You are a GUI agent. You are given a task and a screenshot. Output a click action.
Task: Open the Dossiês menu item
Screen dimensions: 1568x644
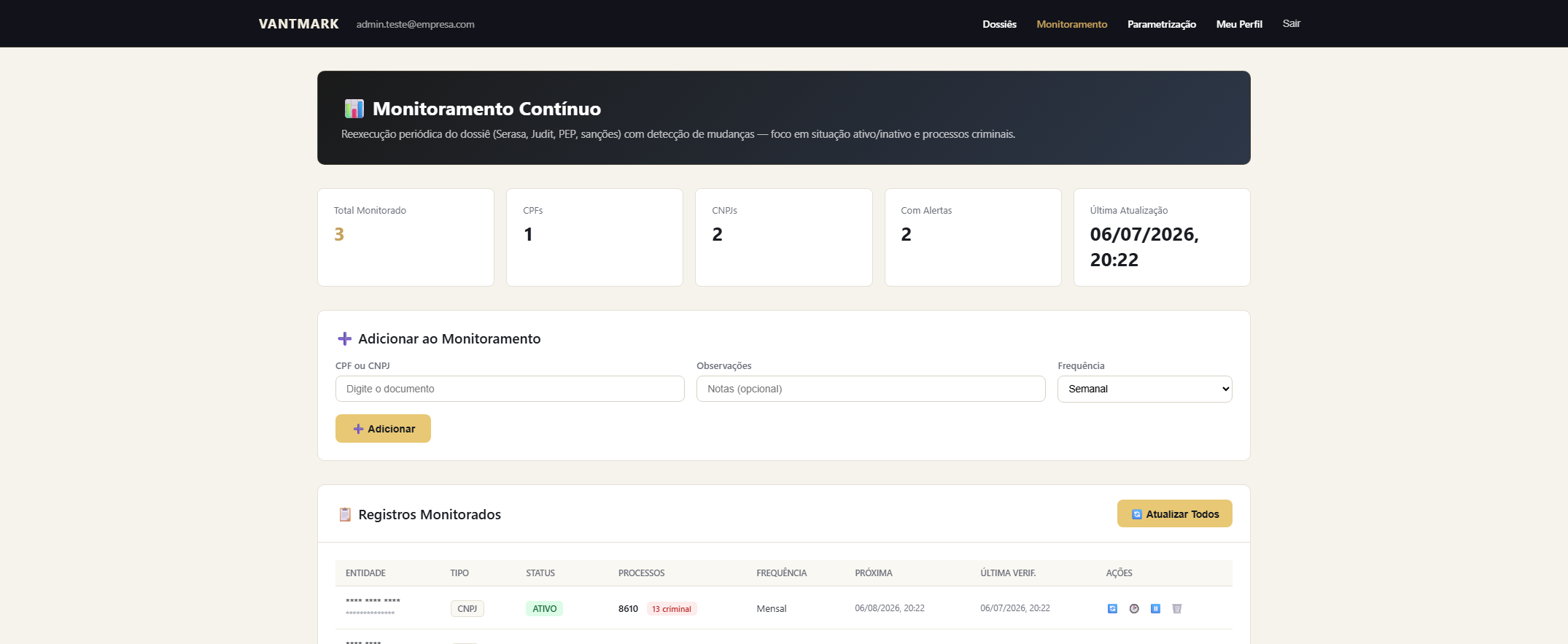point(999,24)
